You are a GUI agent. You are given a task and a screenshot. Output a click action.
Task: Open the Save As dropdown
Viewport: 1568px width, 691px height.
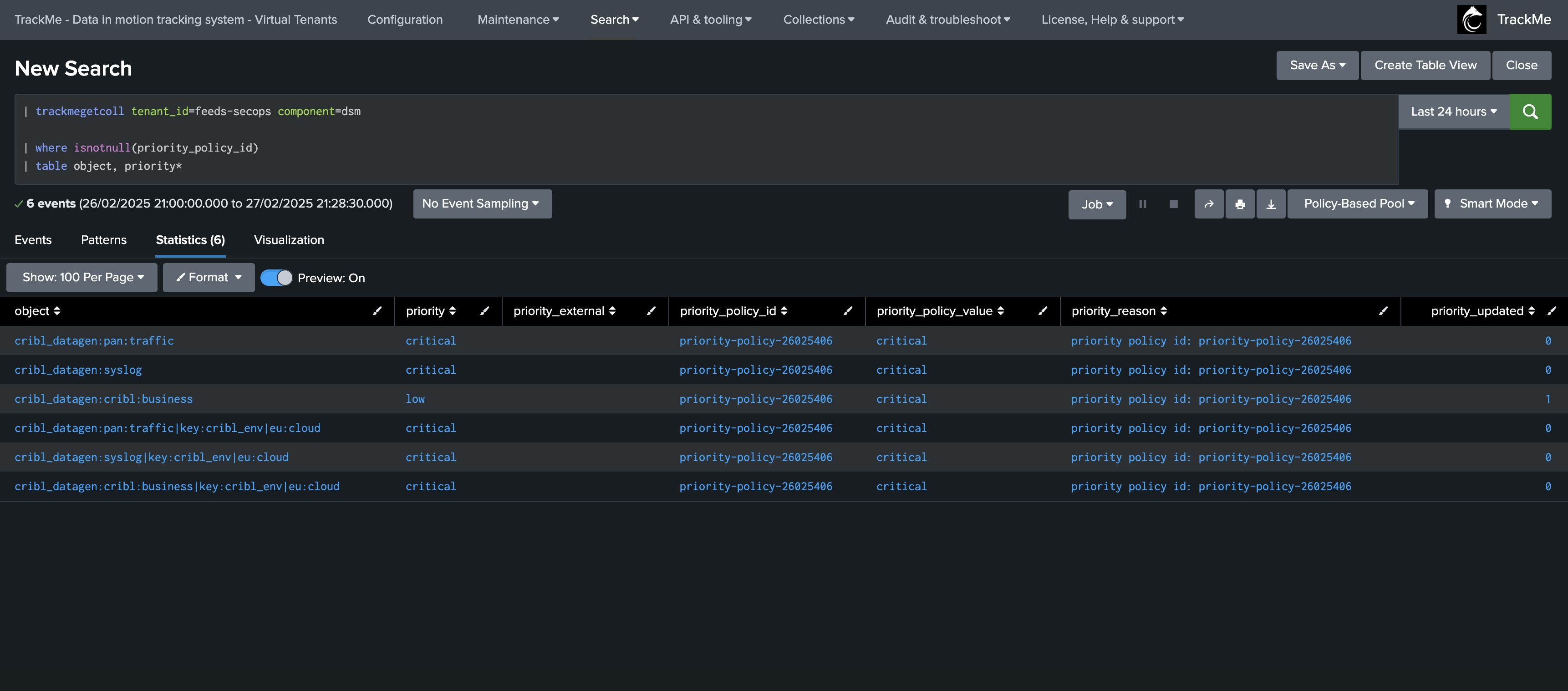point(1317,65)
